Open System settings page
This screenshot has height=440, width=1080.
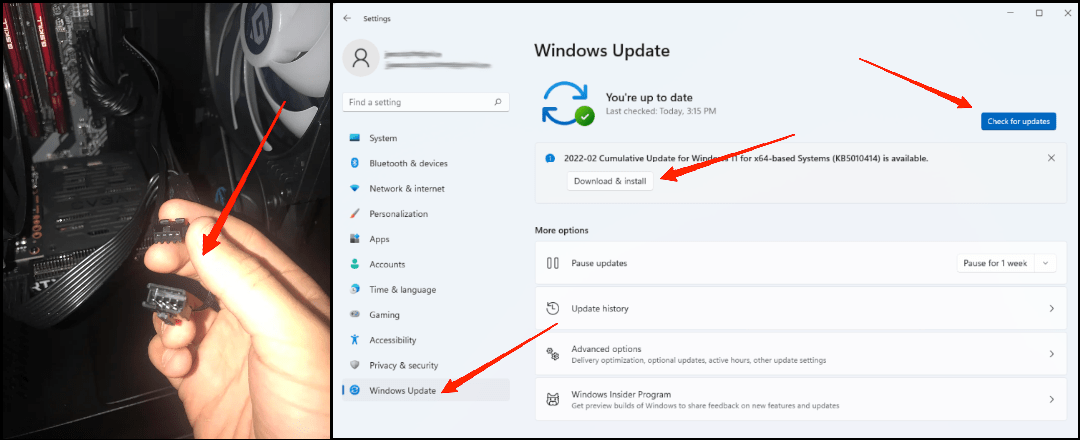pos(426,138)
